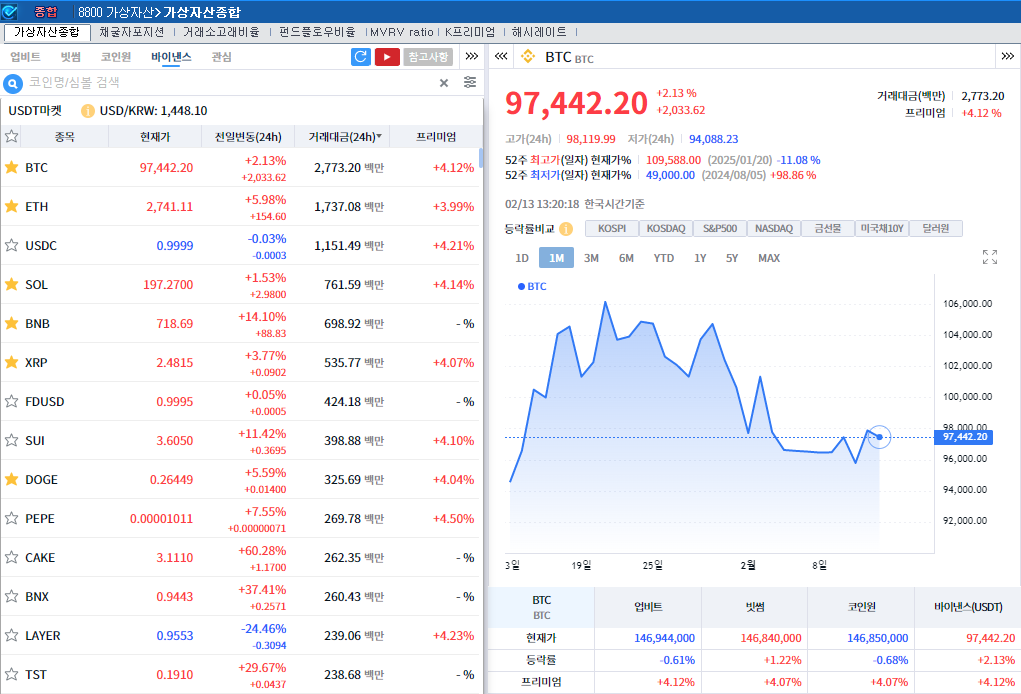
Task: Click the magnifier search icon
Action: (14, 83)
